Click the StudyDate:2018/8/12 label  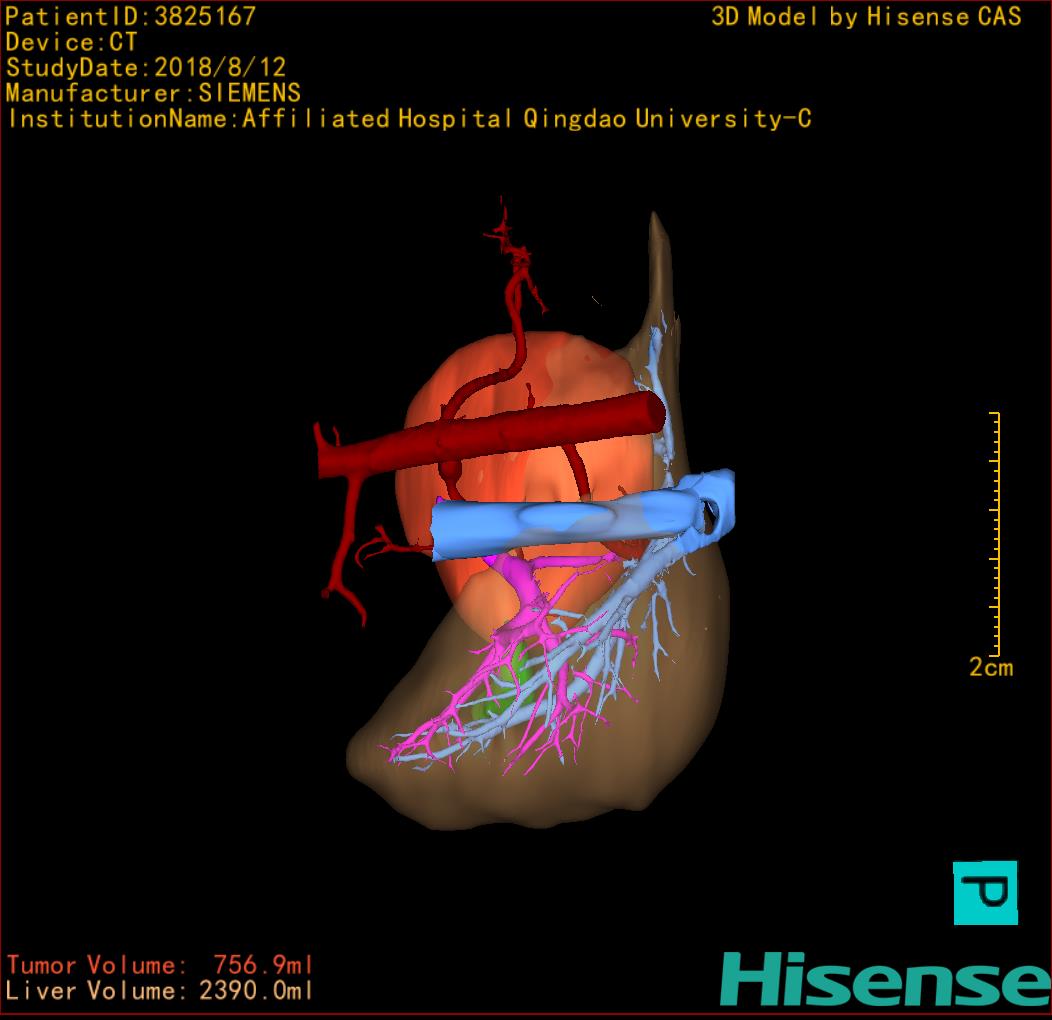coord(146,68)
